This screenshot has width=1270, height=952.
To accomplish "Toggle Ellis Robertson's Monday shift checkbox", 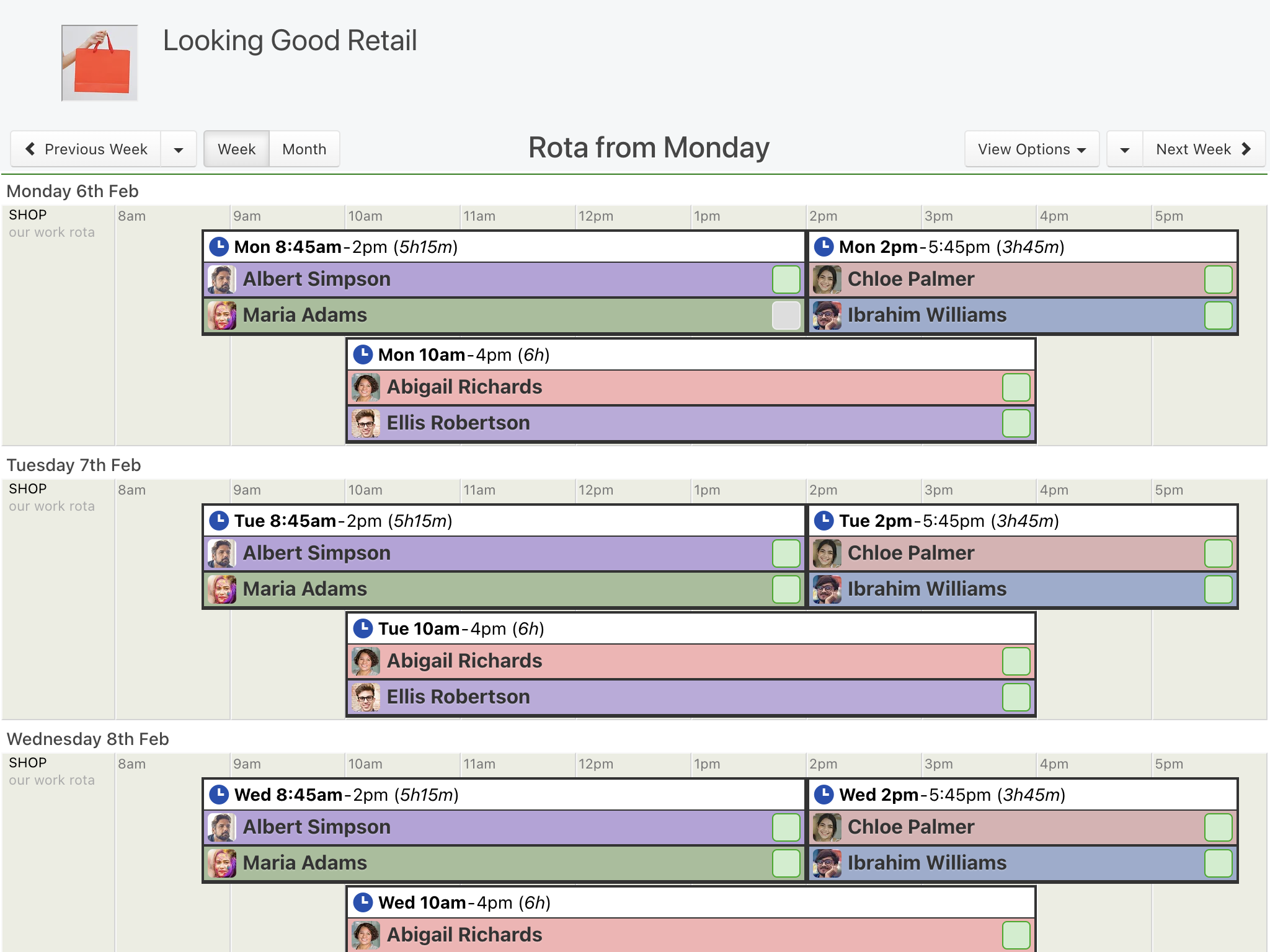I will (x=1016, y=423).
